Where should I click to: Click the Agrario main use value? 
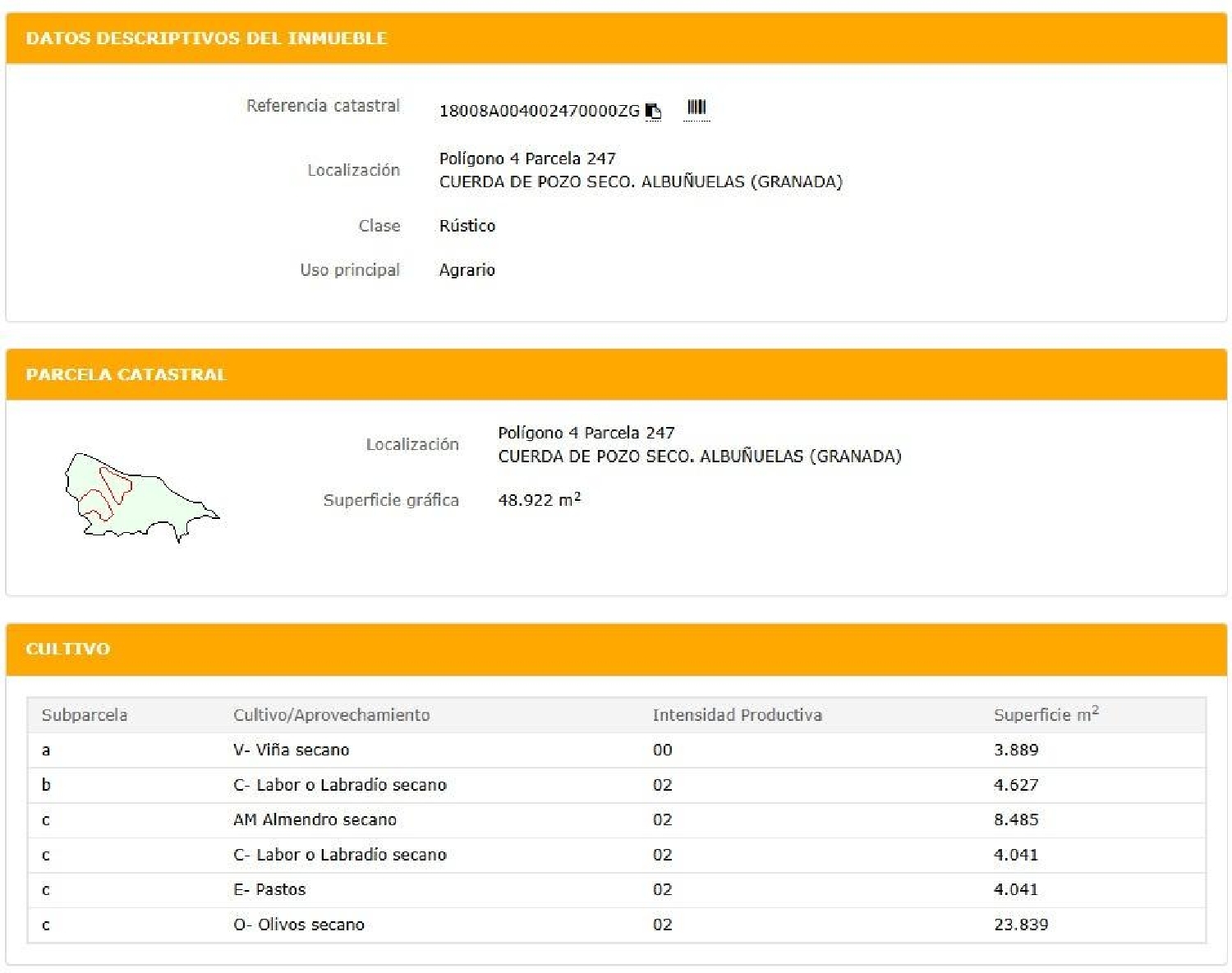[467, 270]
